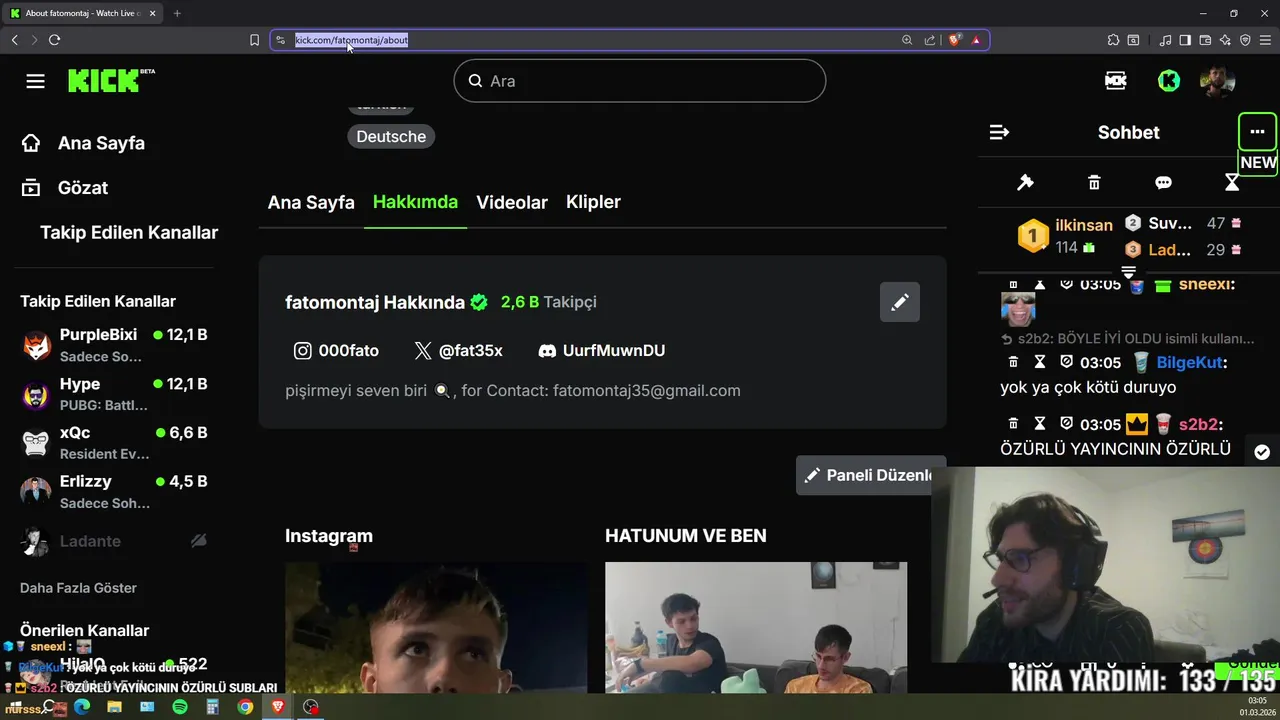Click the share page icon
The width and height of the screenshot is (1280, 720).
930,40
